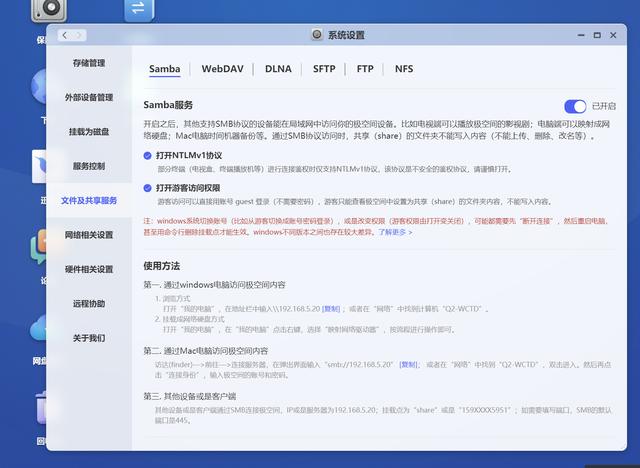Click the system settings gear icon in title
The image size is (640, 468).
coord(317,35)
